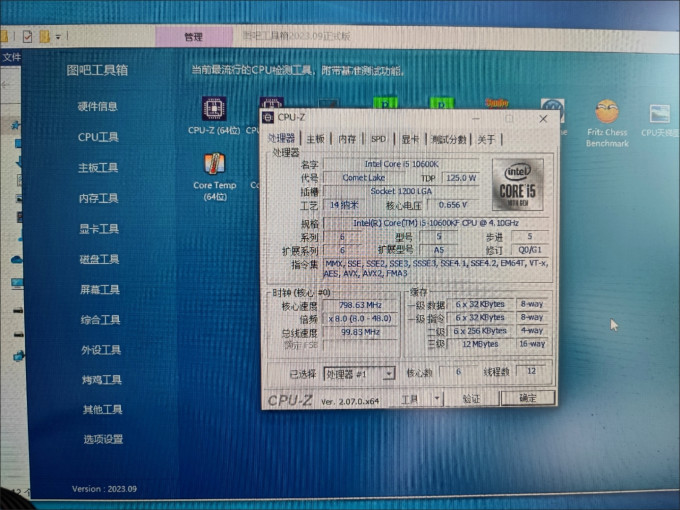Open 内存工具 category

point(98,199)
